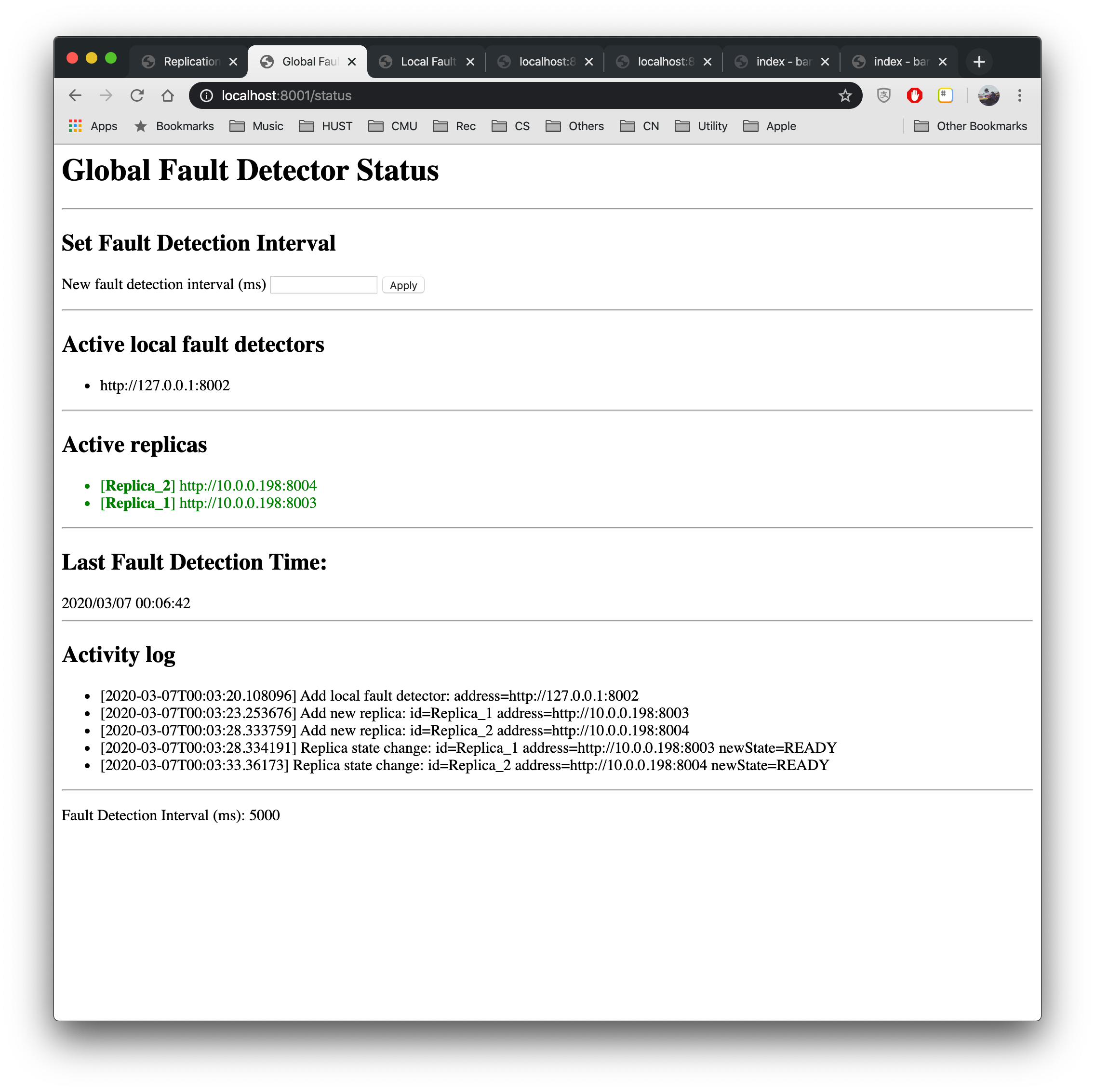Image resolution: width=1095 pixels, height=1092 pixels.
Task: Click the timestamp 2020/03/07 00:06:42
Action: 126,603
